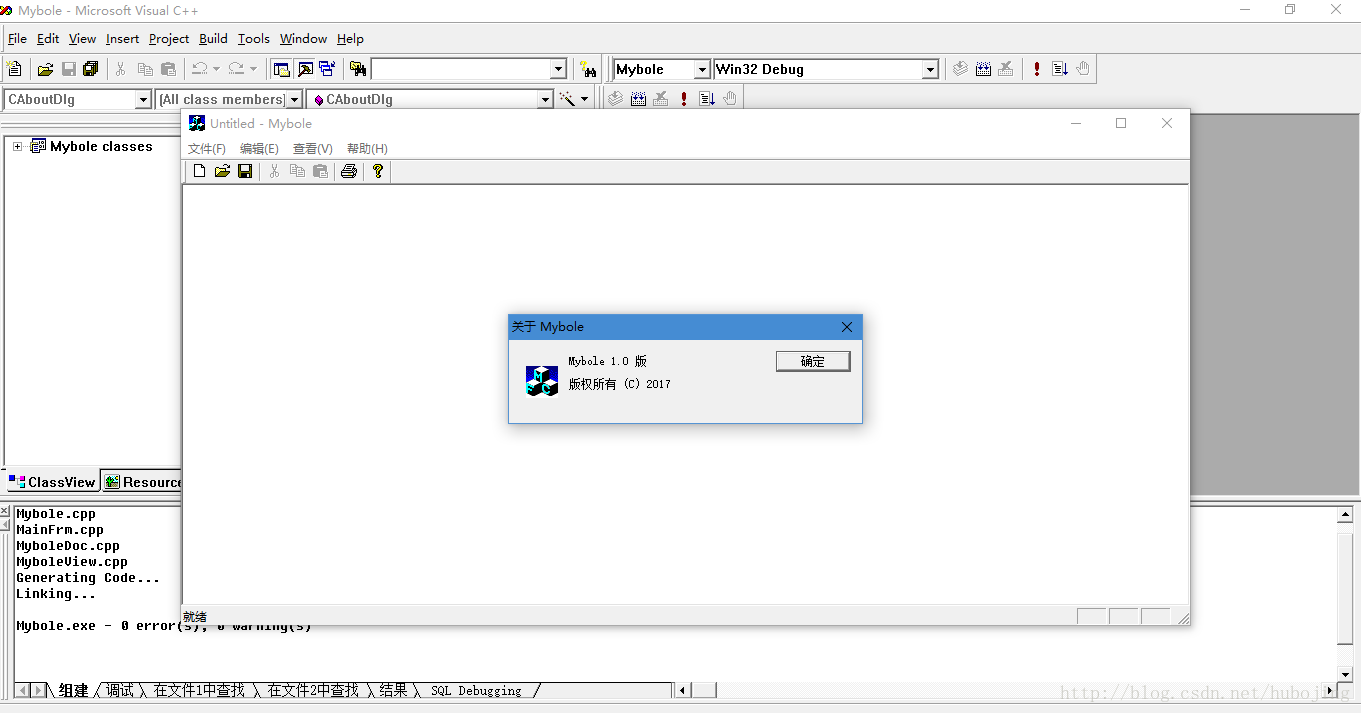Click the Paste icon in Visual C++ main toolbar
The image size is (1361, 713).
[x=168, y=69]
